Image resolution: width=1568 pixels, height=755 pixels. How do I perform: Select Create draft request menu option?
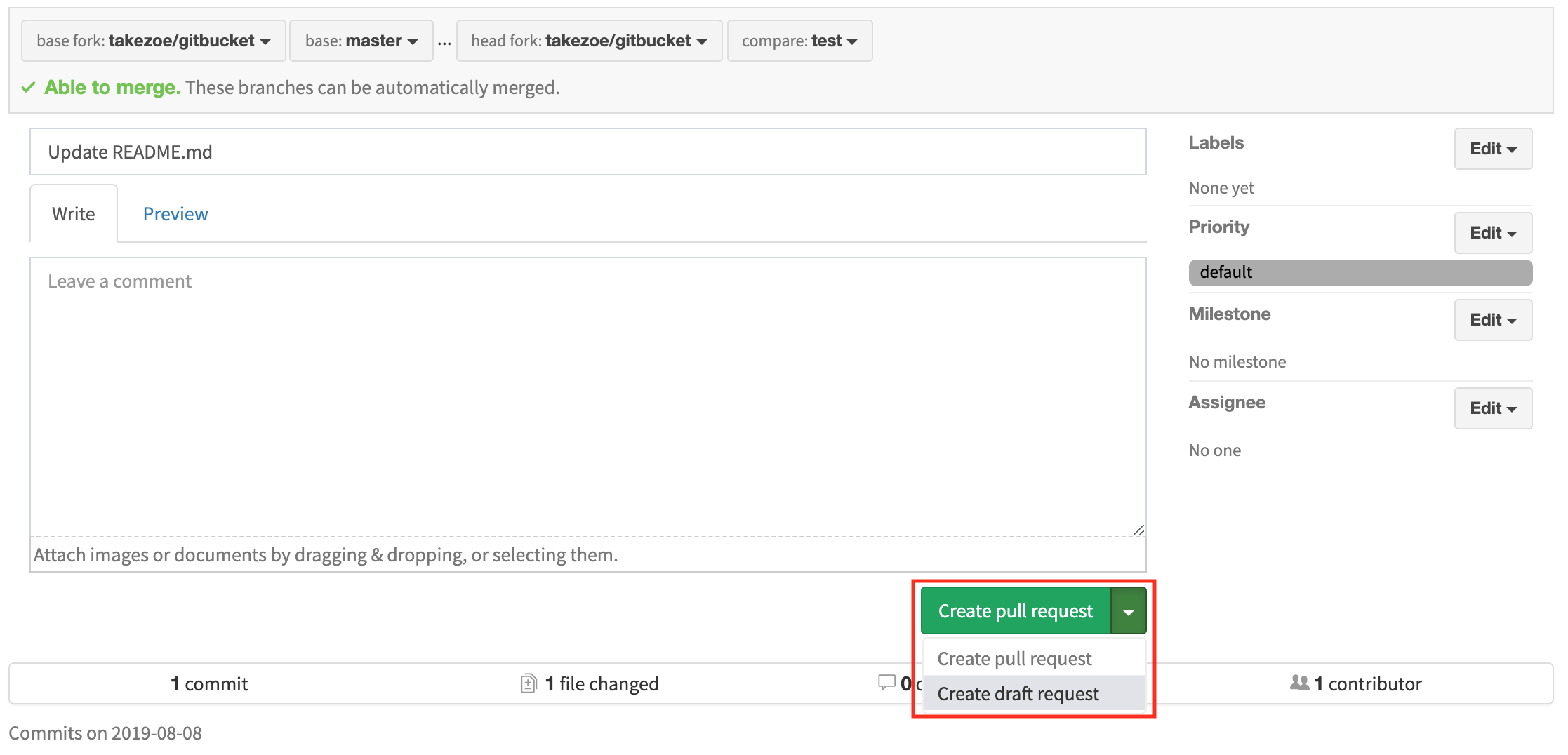coord(1035,693)
